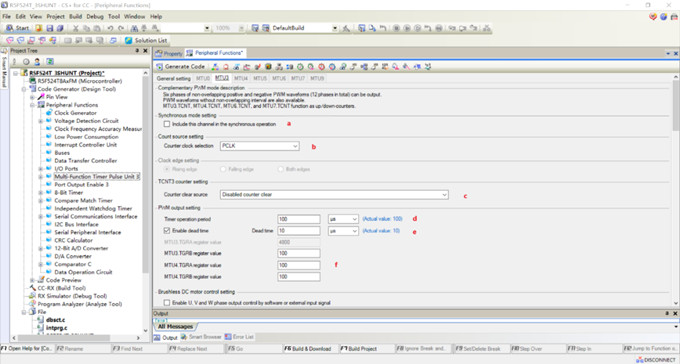Viewport: 680px width, 364px height.
Task: Select dbsct.c file in Project Tree
Action: 56,320
